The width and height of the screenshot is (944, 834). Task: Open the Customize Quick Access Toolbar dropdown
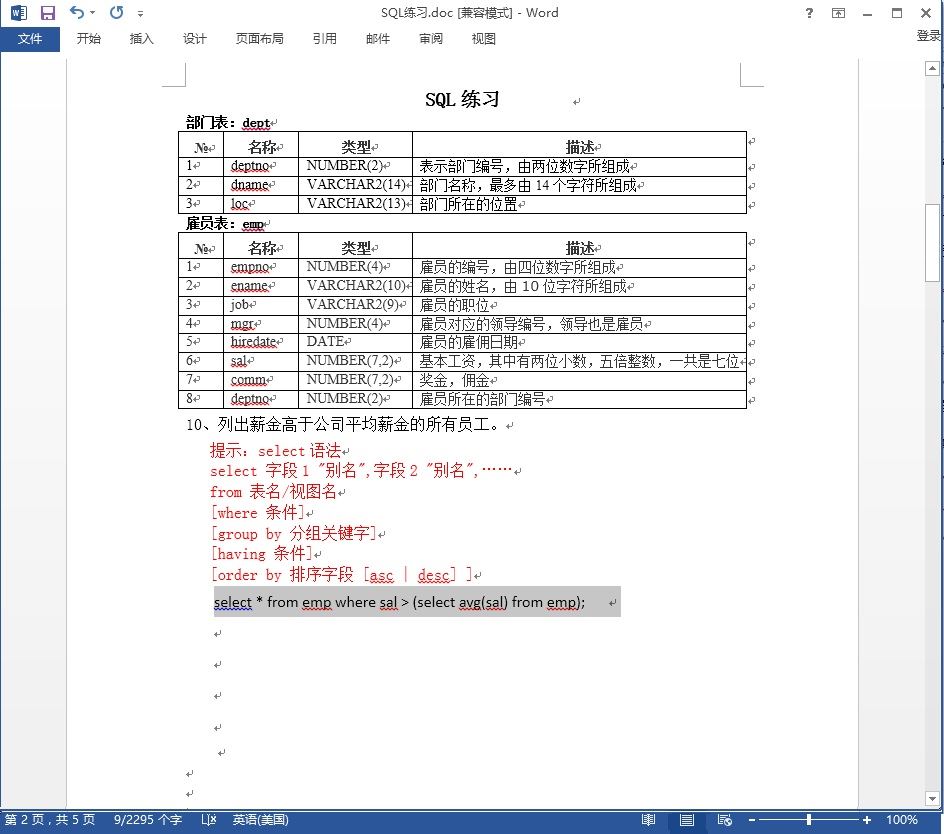tap(140, 13)
